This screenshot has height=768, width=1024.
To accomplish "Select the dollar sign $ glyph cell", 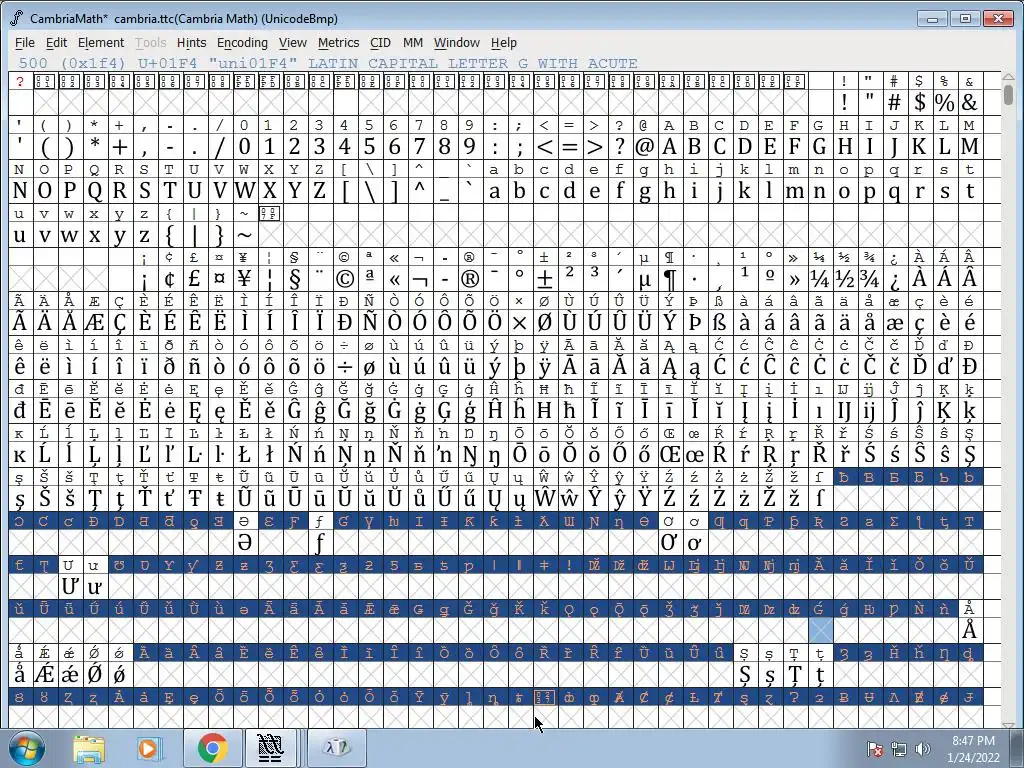I will (920, 103).
